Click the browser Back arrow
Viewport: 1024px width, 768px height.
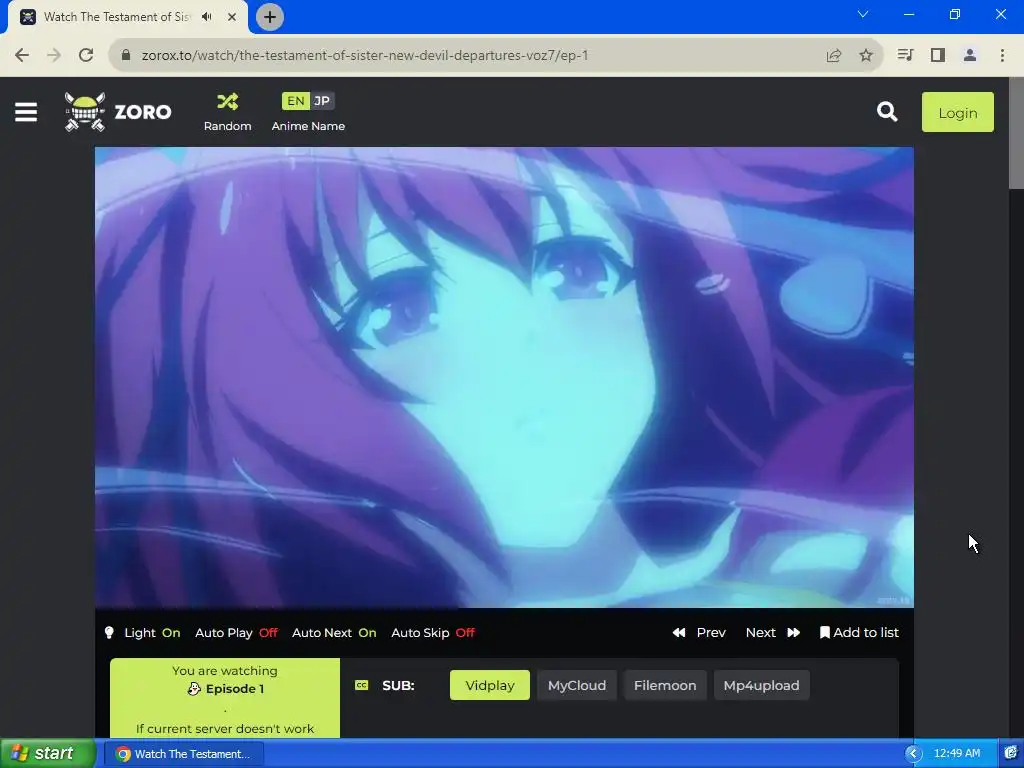coord(22,56)
